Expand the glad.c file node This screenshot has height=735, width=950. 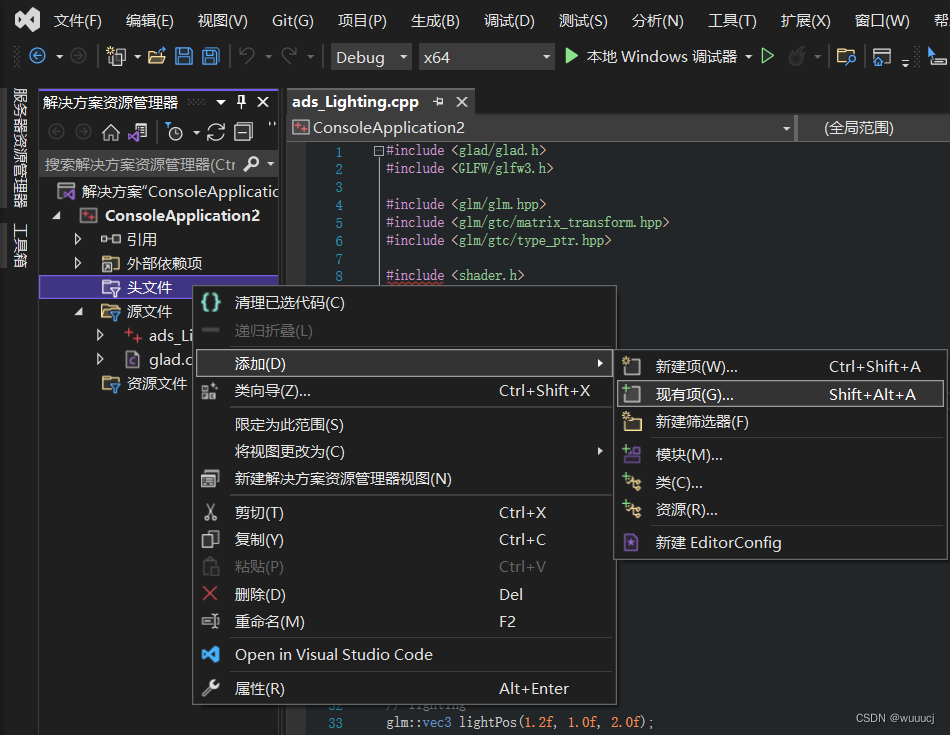(x=101, y=359)
